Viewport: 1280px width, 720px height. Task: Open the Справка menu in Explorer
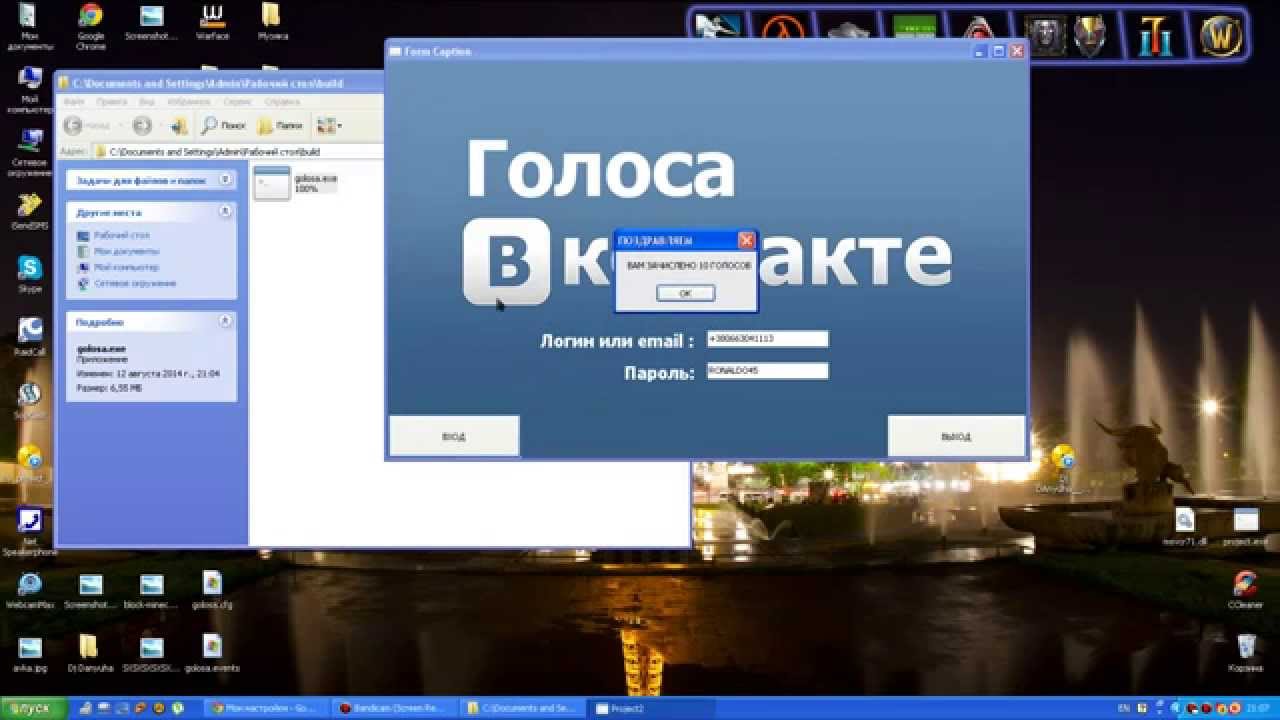282,101
